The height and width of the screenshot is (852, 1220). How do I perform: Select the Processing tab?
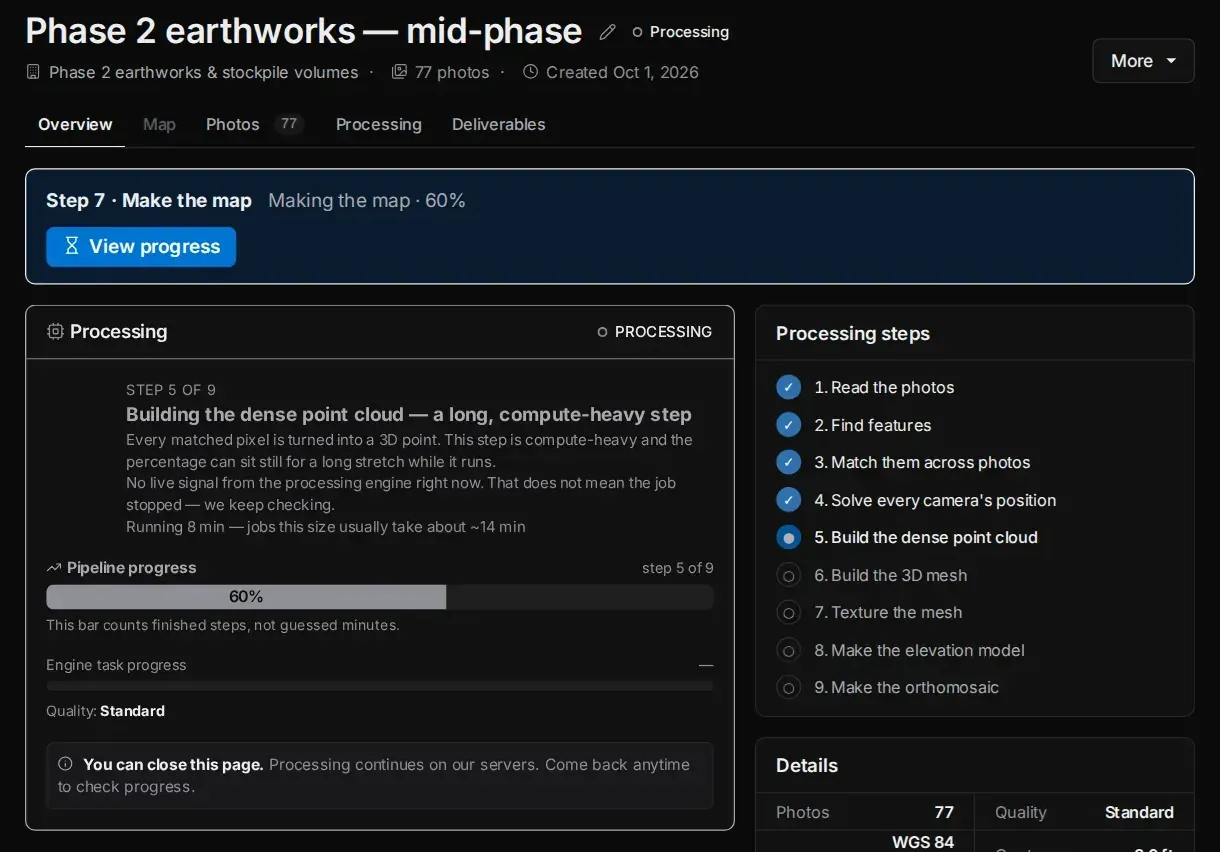click(379, 124)
